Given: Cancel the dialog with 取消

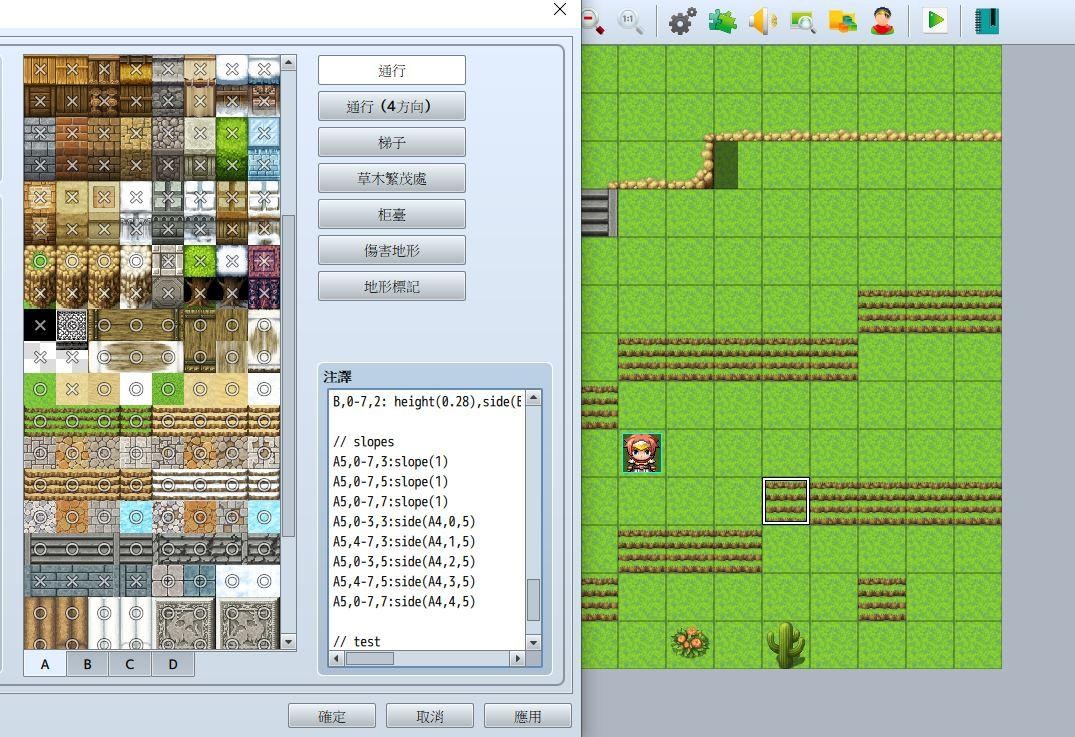Looking at the screenshot, I should pyautogui.click(x=429, y=715).
